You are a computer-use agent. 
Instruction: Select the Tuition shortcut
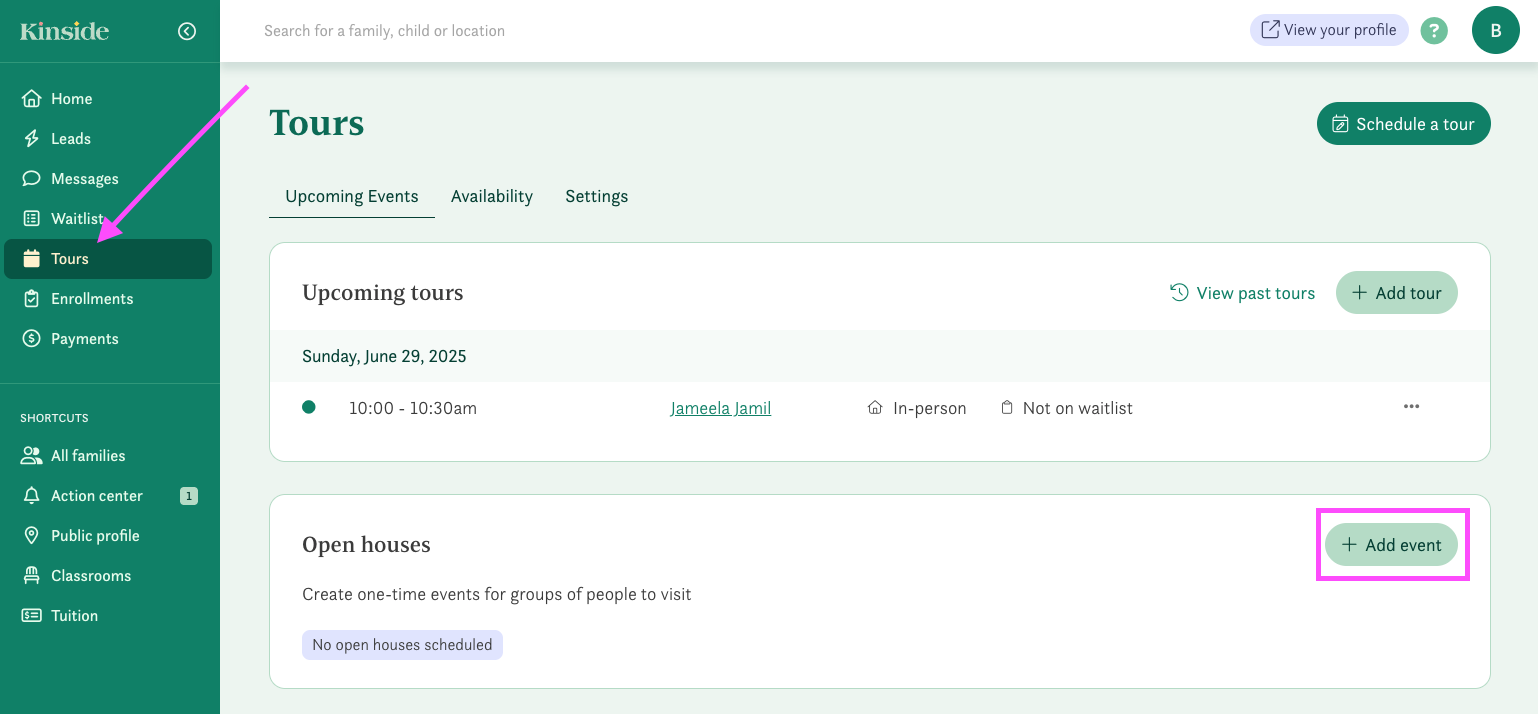click(x=73, y=615)
